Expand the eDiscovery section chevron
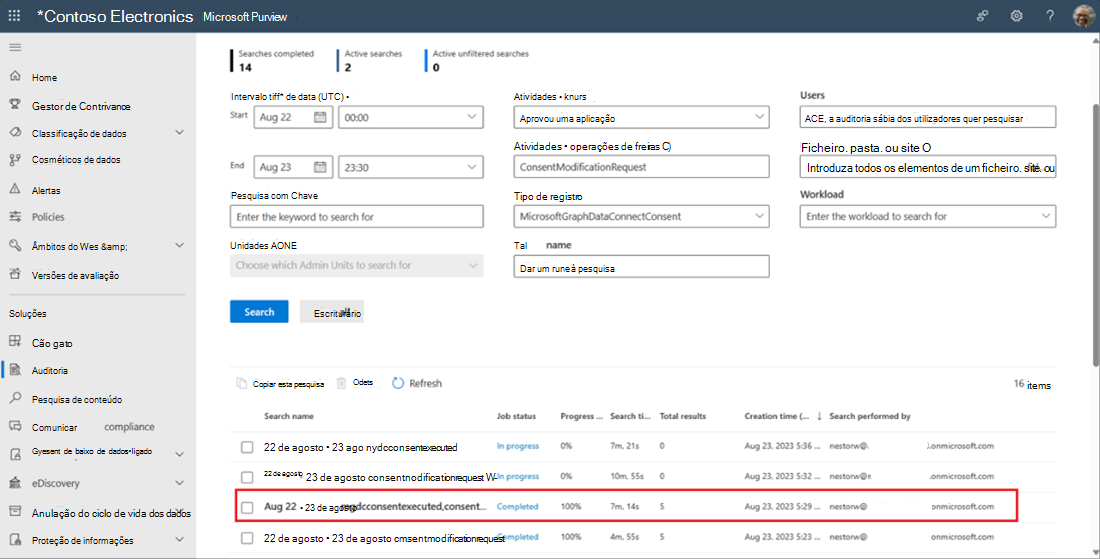Viewport: 1100px width, 559px height. [179, 483]
